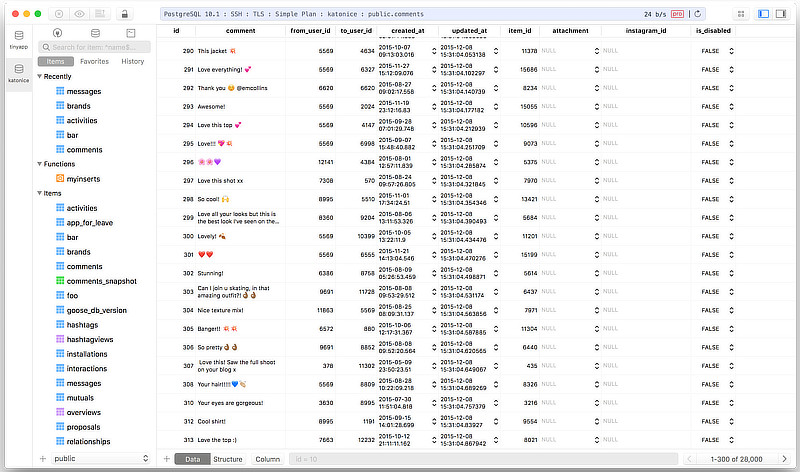Switch to the Data tab
This screenshot has height=472, width=800.
coord(192,459)
